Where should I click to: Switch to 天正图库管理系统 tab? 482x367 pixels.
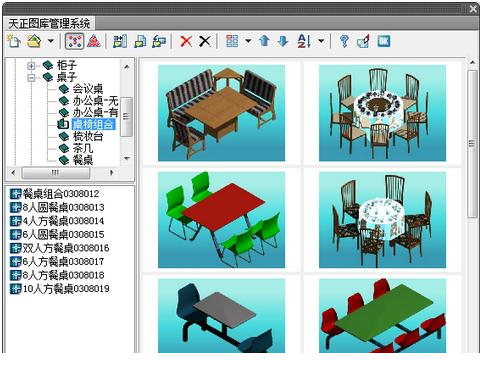(49, 24)
